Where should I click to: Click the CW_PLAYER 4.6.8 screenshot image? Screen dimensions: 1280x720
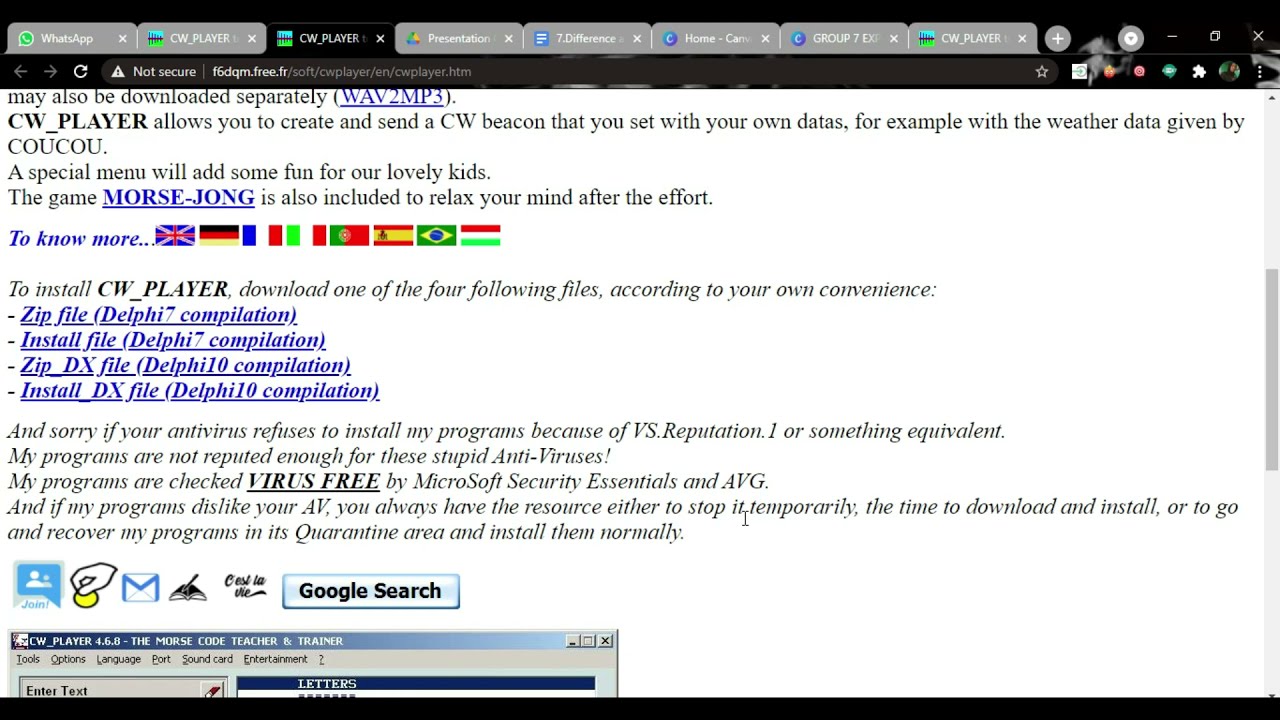tap(313, 664)
